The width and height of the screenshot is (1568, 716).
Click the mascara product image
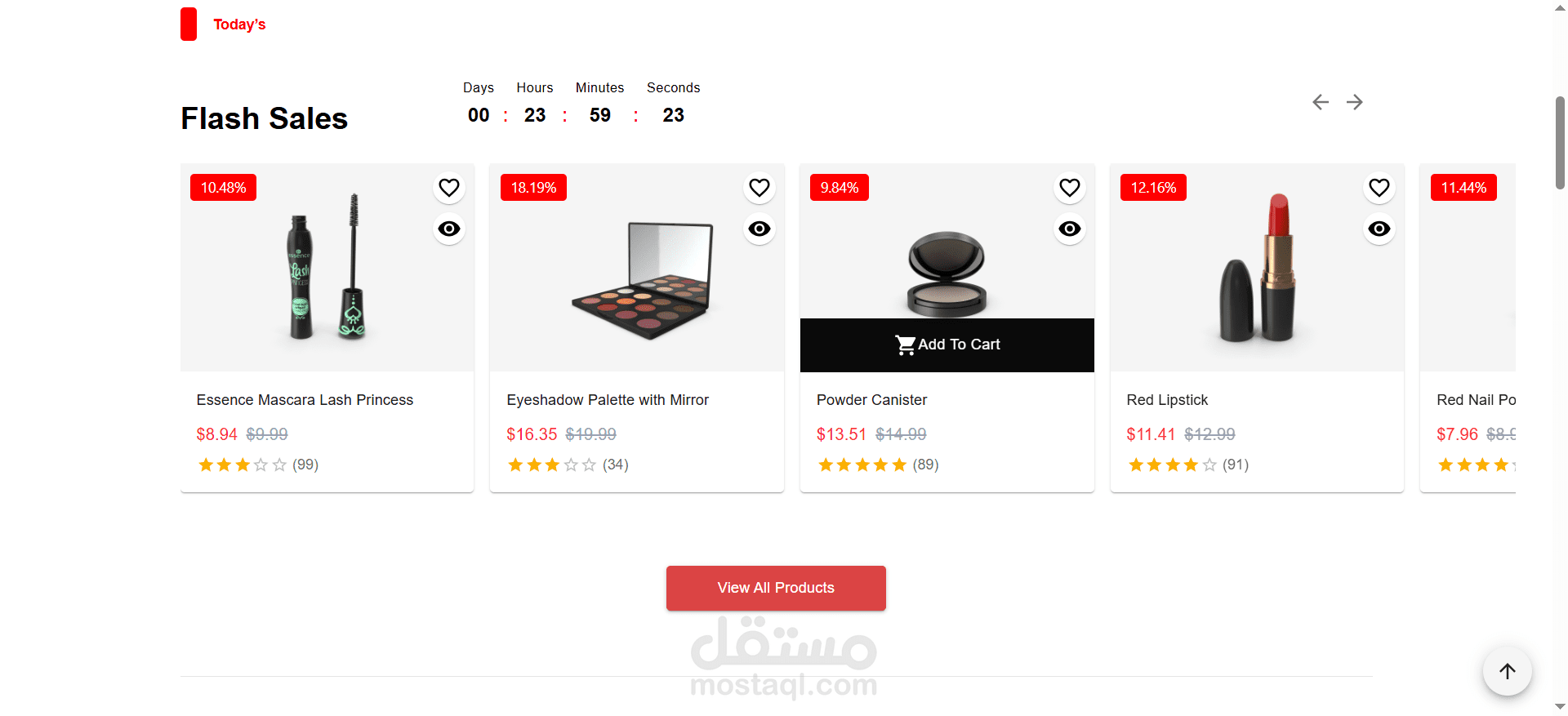pos(327,267)
